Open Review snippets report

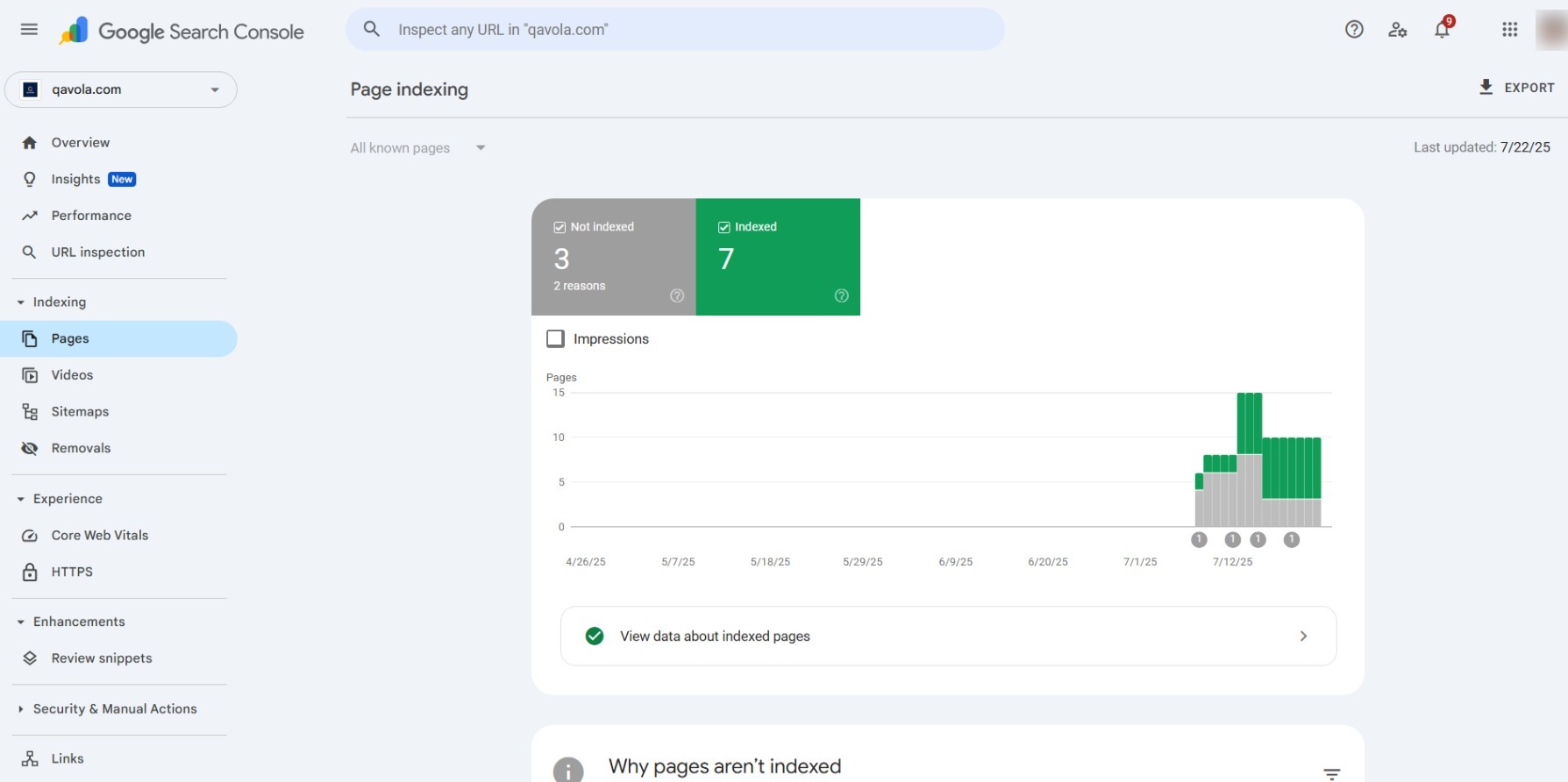click(x=102, y=658)
